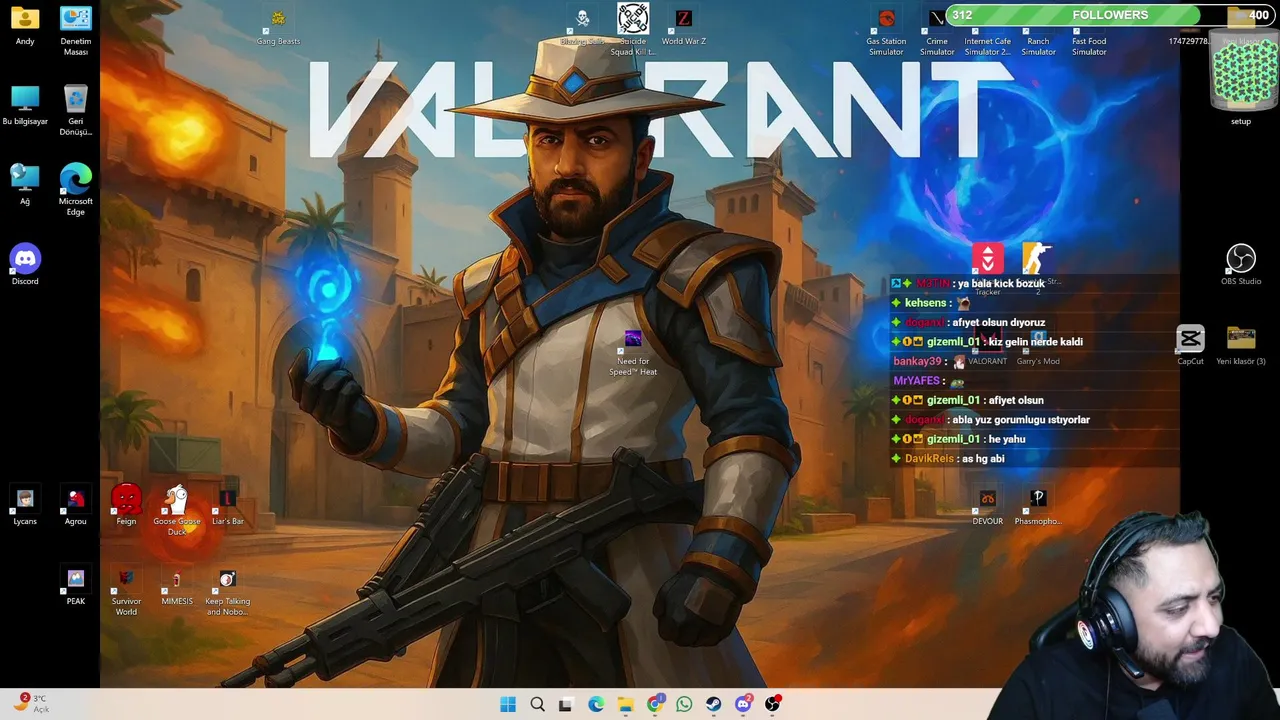The width and height of the screenshot is (1280, 720).
Task: Open the Windows Start menu
Action: pyautogui.click(x=508, y=704)
